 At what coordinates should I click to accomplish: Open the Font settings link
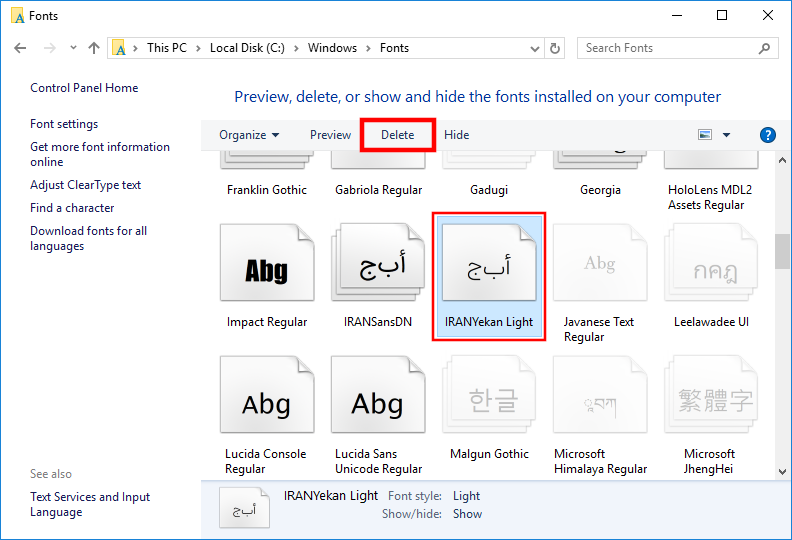[x=64, y=124]
